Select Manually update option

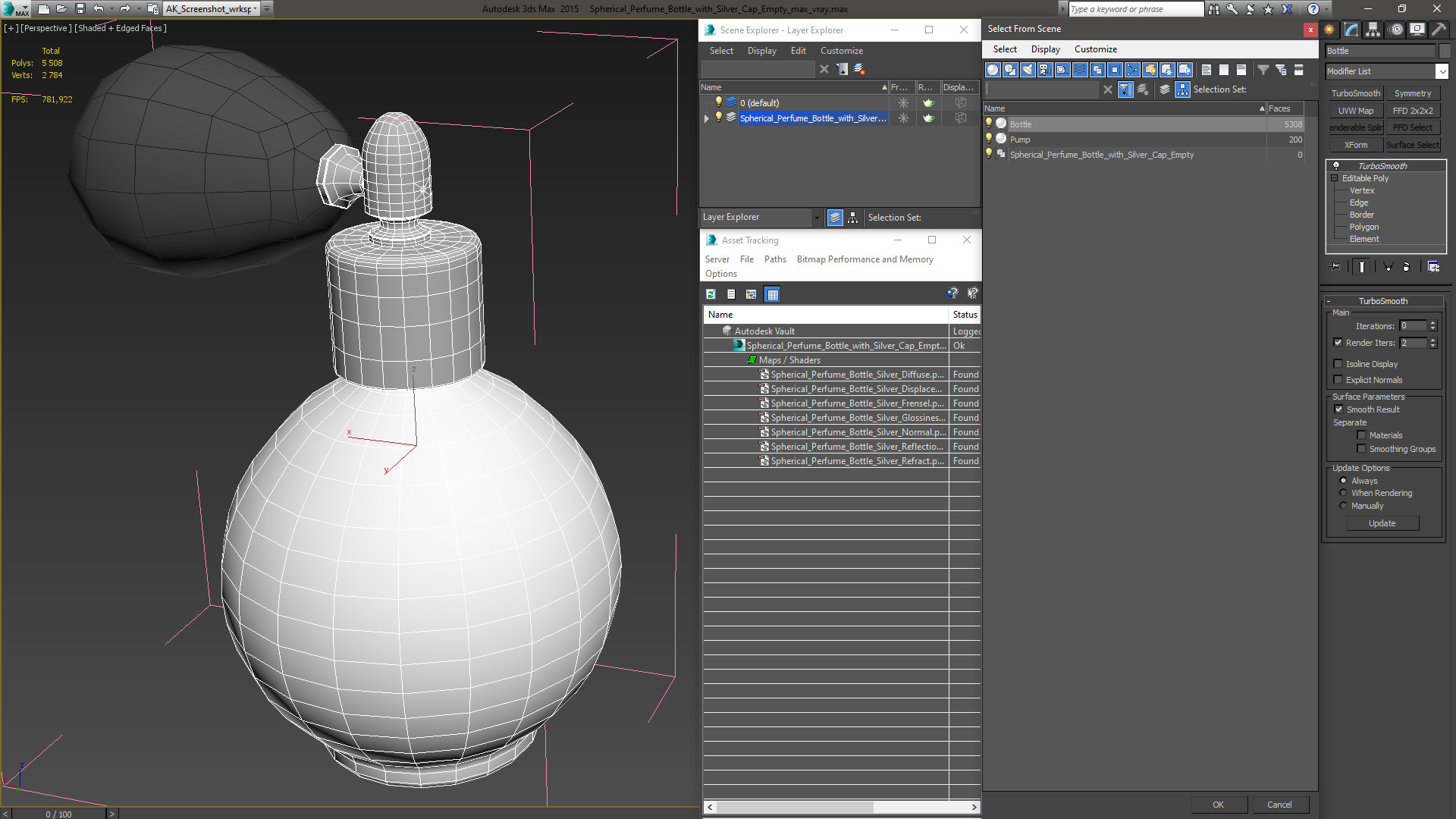click(1343, 506)
